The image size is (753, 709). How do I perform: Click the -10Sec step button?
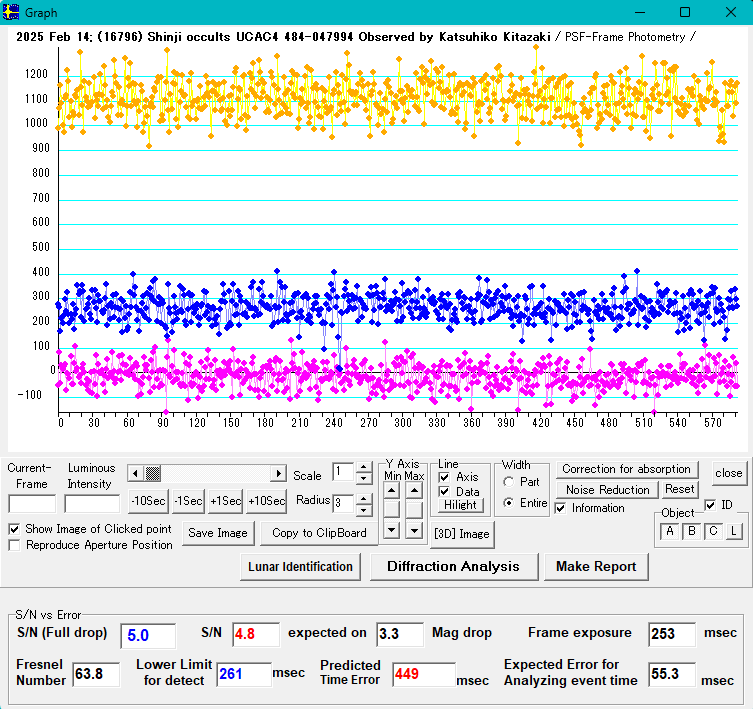(x=148, y=501)
